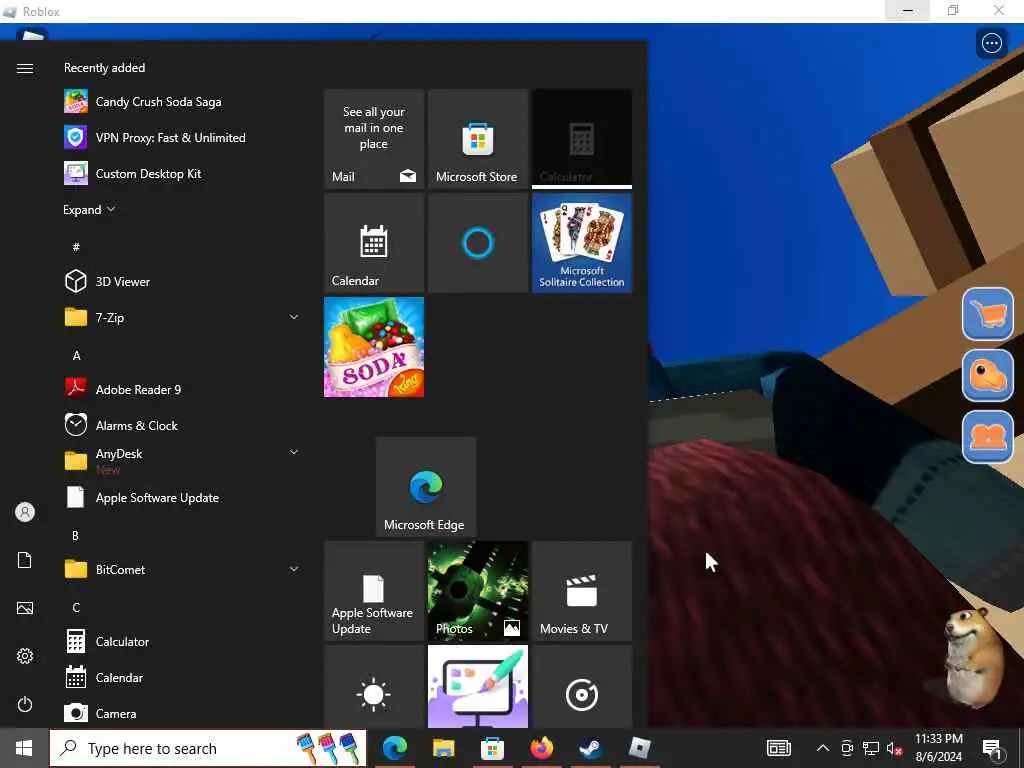
Task: Expand the 7-Zip folder chevron
Action: pyautogui.click(x=294, y=317)
